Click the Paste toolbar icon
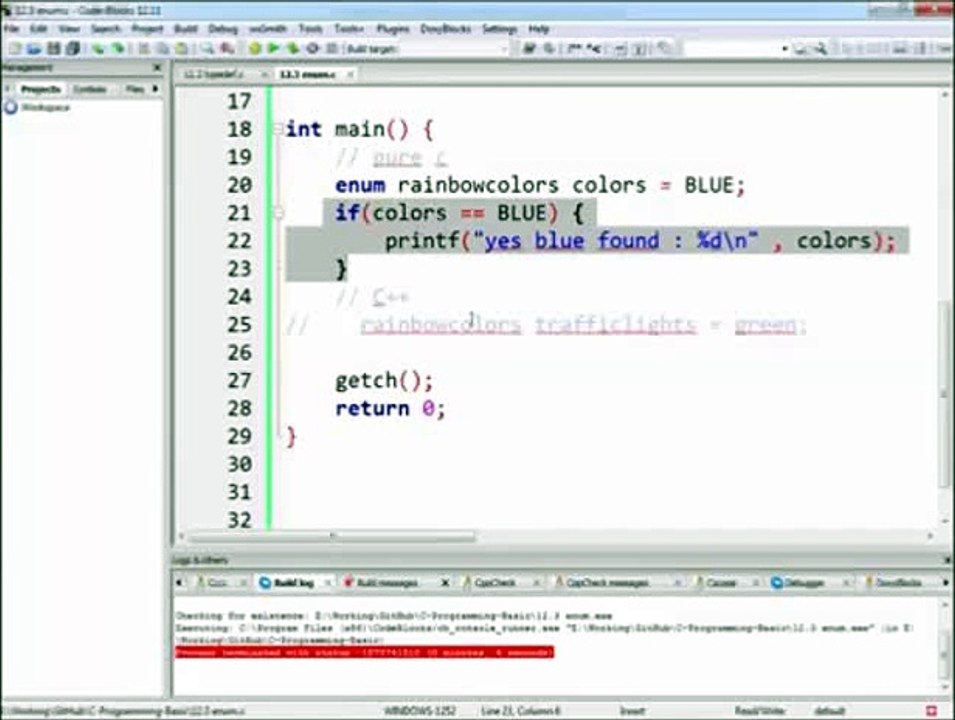 (x=181, y=48)
